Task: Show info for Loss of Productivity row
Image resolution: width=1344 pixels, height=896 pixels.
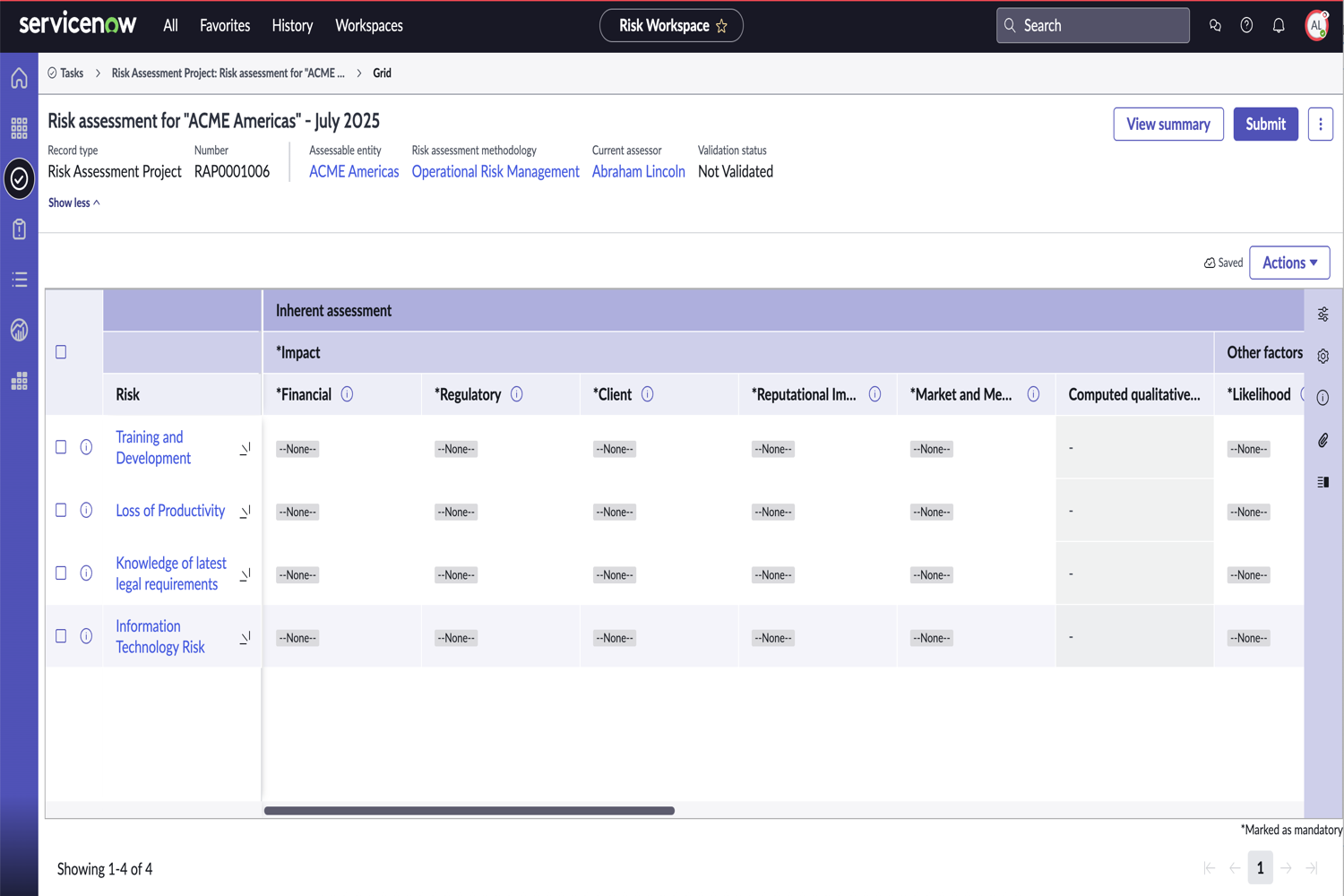Action: pos(86,510)
